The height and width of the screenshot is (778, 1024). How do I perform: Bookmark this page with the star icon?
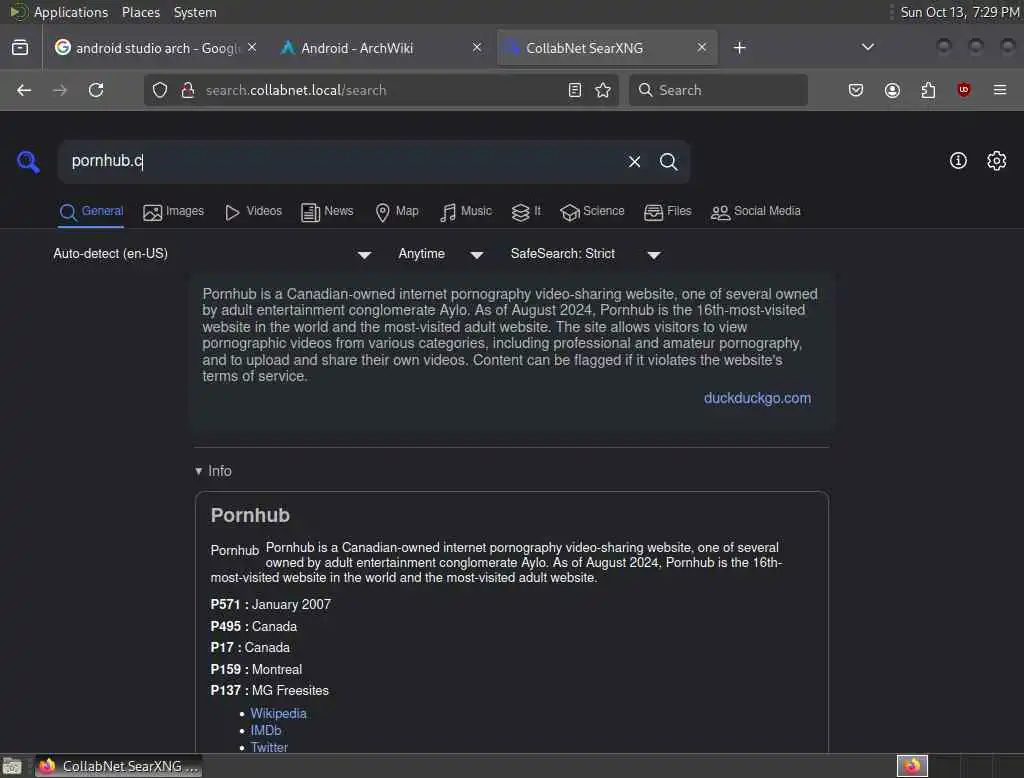point(603,90)
